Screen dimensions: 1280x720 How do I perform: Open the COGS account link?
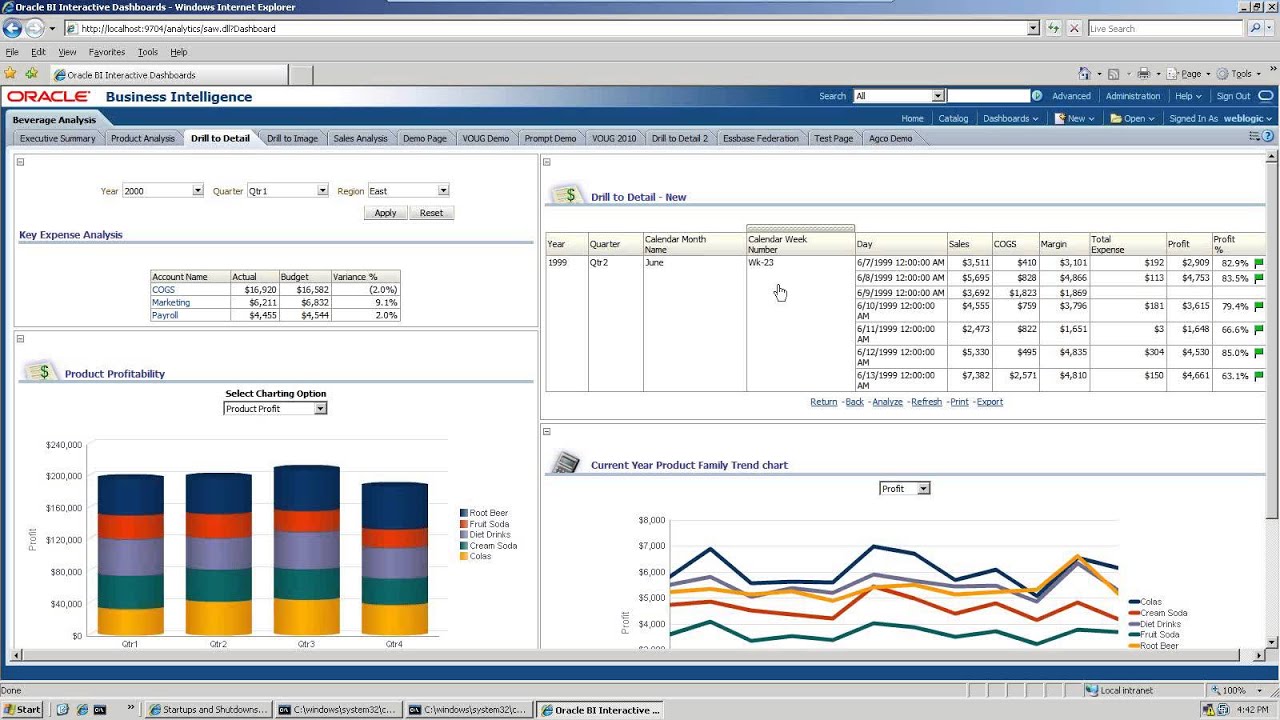pyautogui.click(x=163, y=290)
